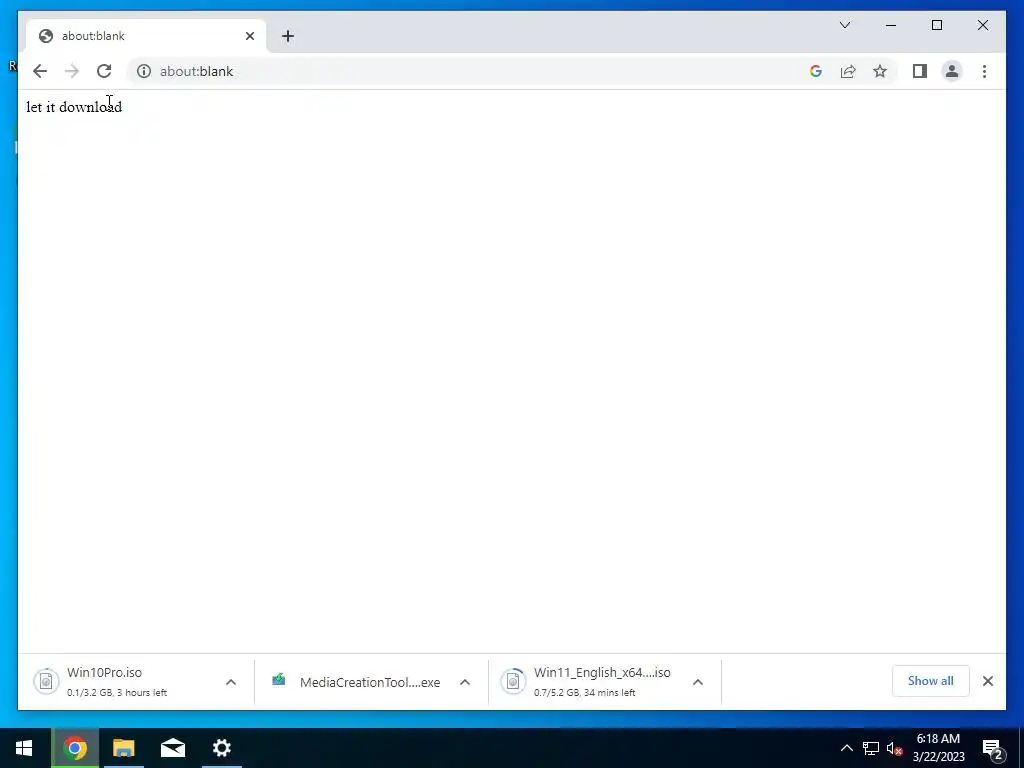Expand options for MediaCreationTool download
Viewport: 1024px width, 768px height.
(465, 682)
